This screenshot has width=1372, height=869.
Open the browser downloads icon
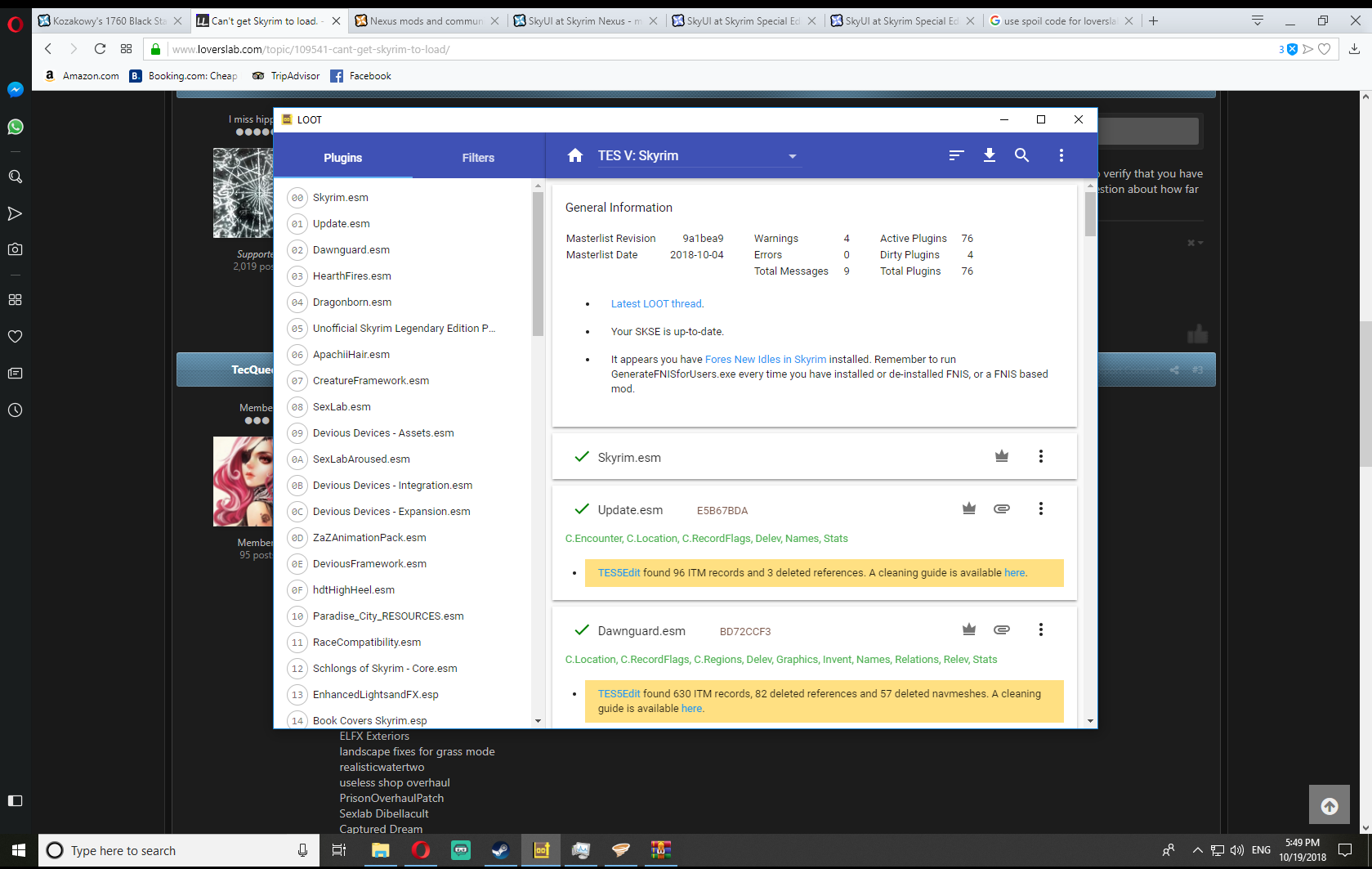click(1354, 49)
